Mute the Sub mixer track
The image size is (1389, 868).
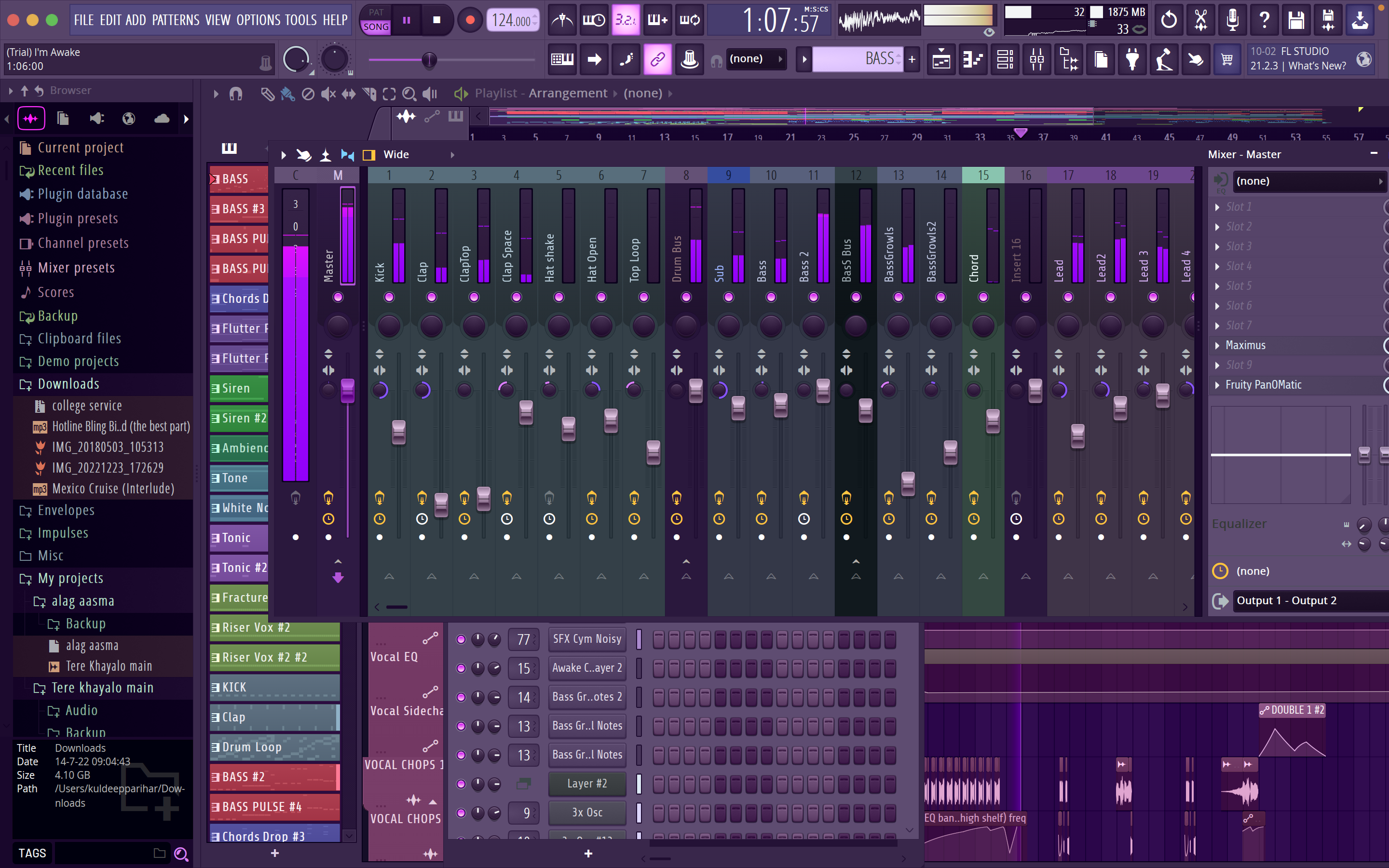click(x=729, y=297)
